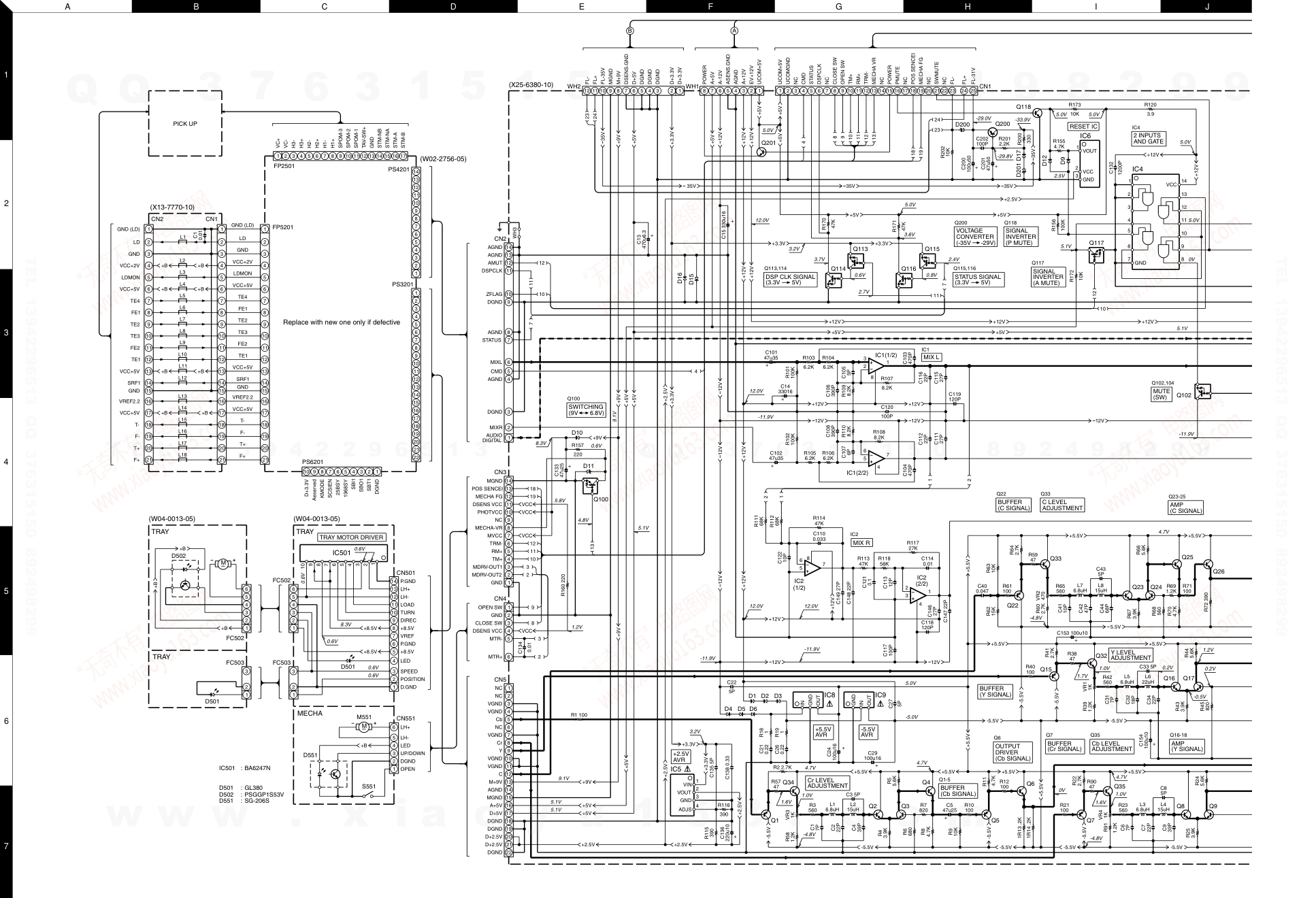Click the Q100 switching transistor symbol
Viewport: 1316px width, 898px height.
click(591, 486)
